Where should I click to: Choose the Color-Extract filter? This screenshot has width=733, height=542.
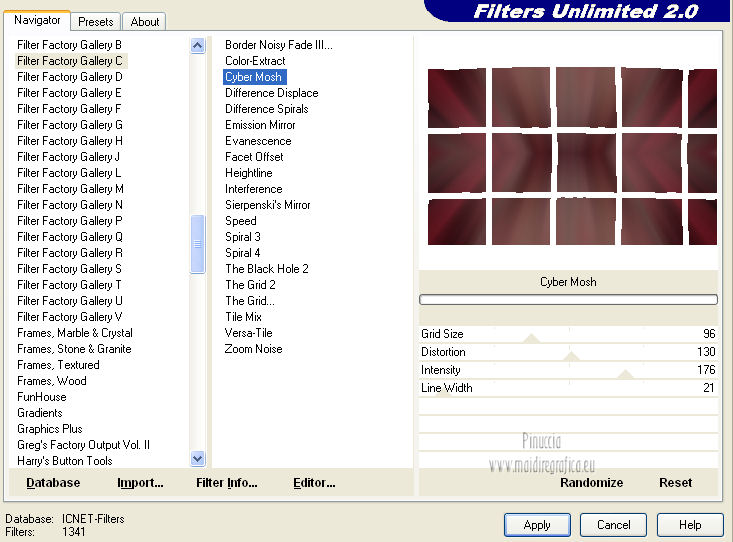tap(255, 61)
